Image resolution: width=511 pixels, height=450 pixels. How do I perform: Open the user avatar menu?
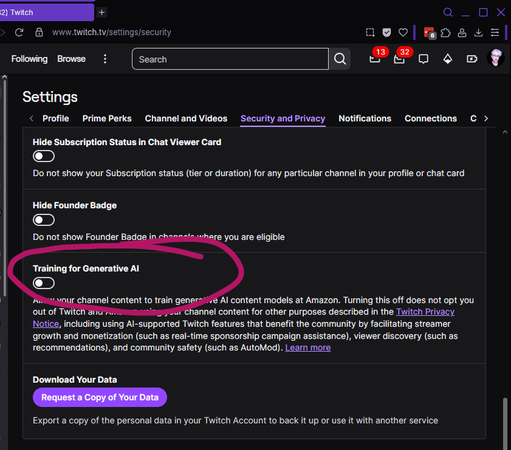496,58
